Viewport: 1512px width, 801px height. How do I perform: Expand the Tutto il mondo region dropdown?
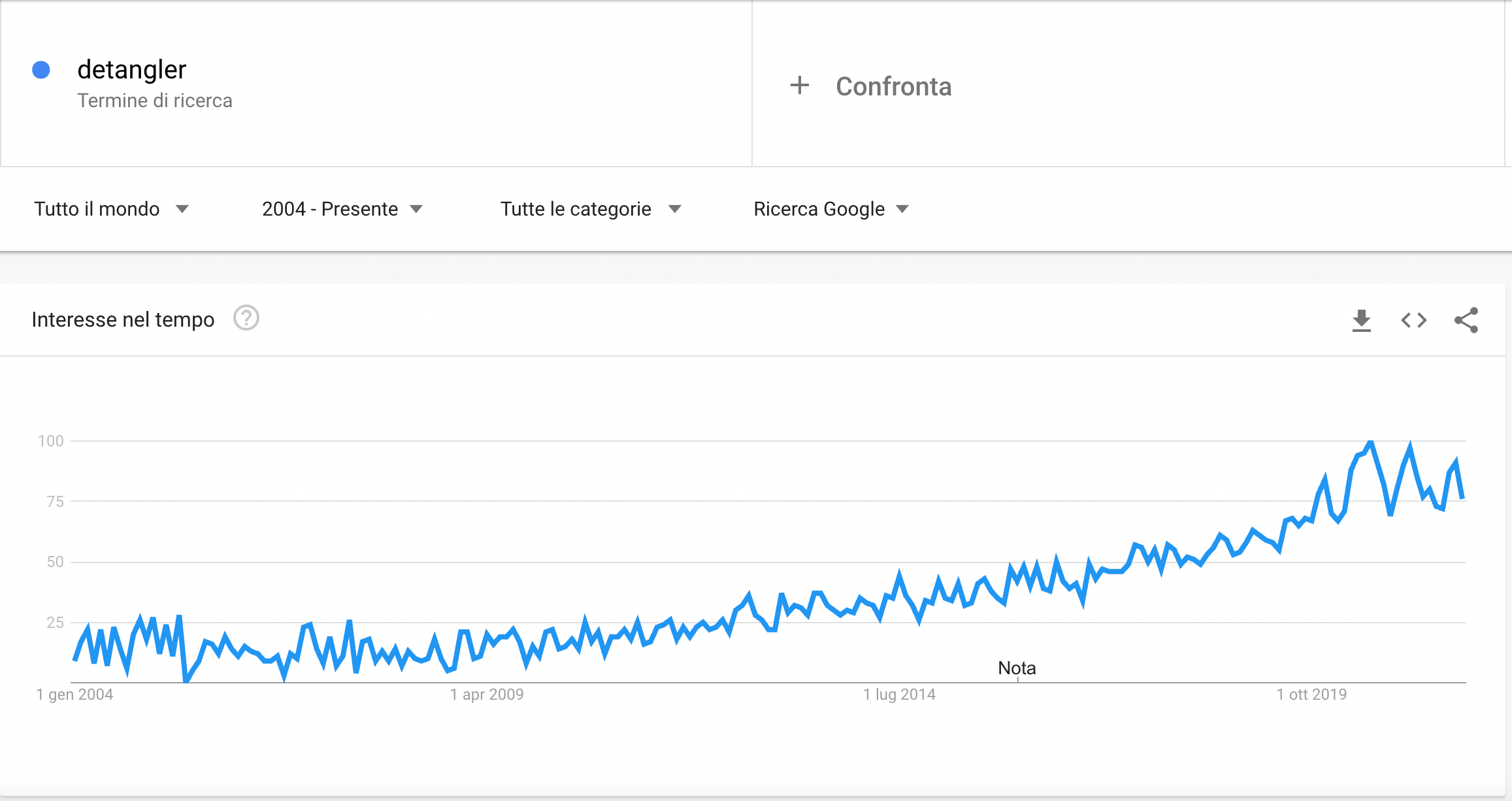click(x=112, y=209)
